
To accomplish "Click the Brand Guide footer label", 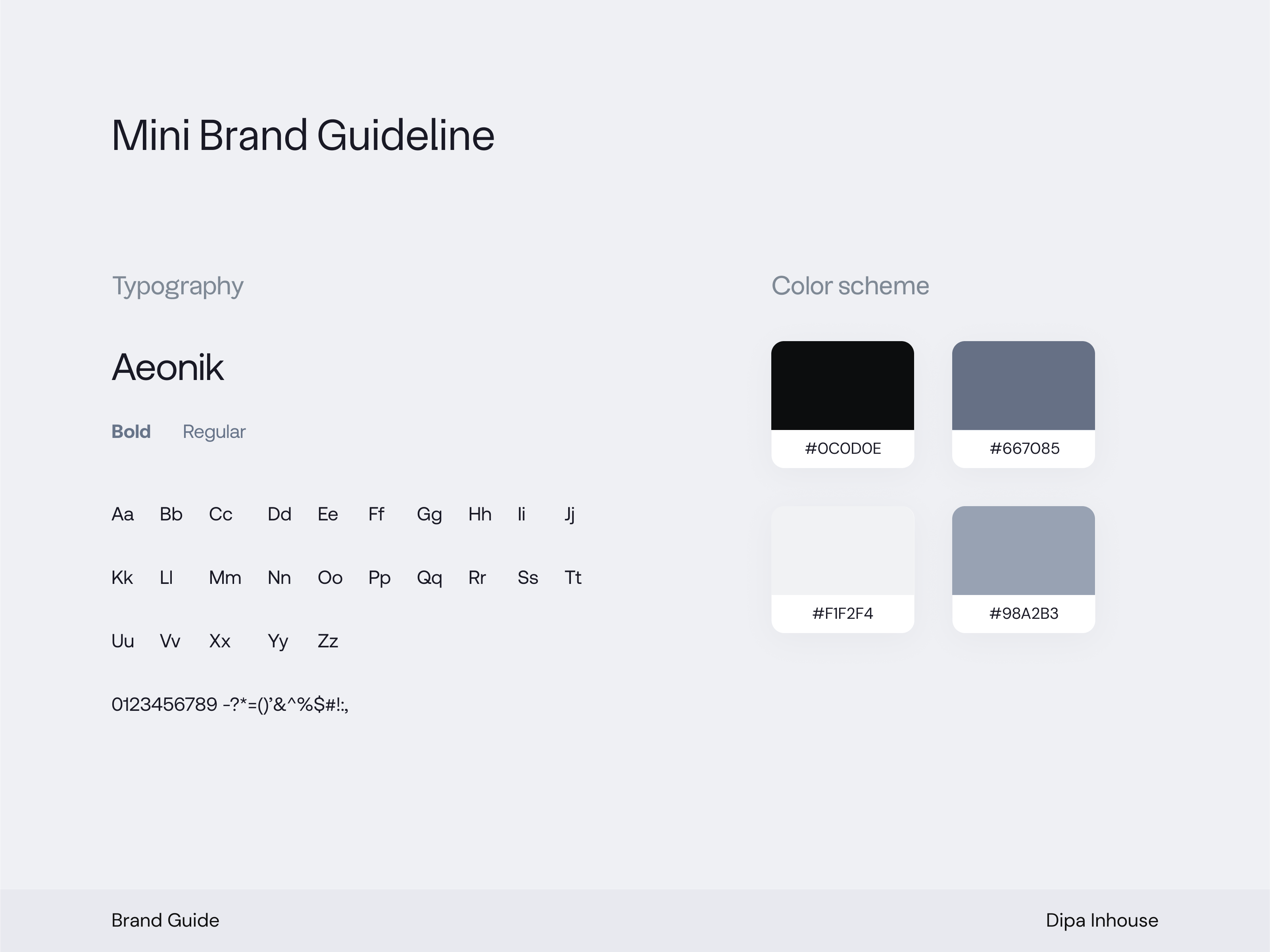I will tap(165, 920).
